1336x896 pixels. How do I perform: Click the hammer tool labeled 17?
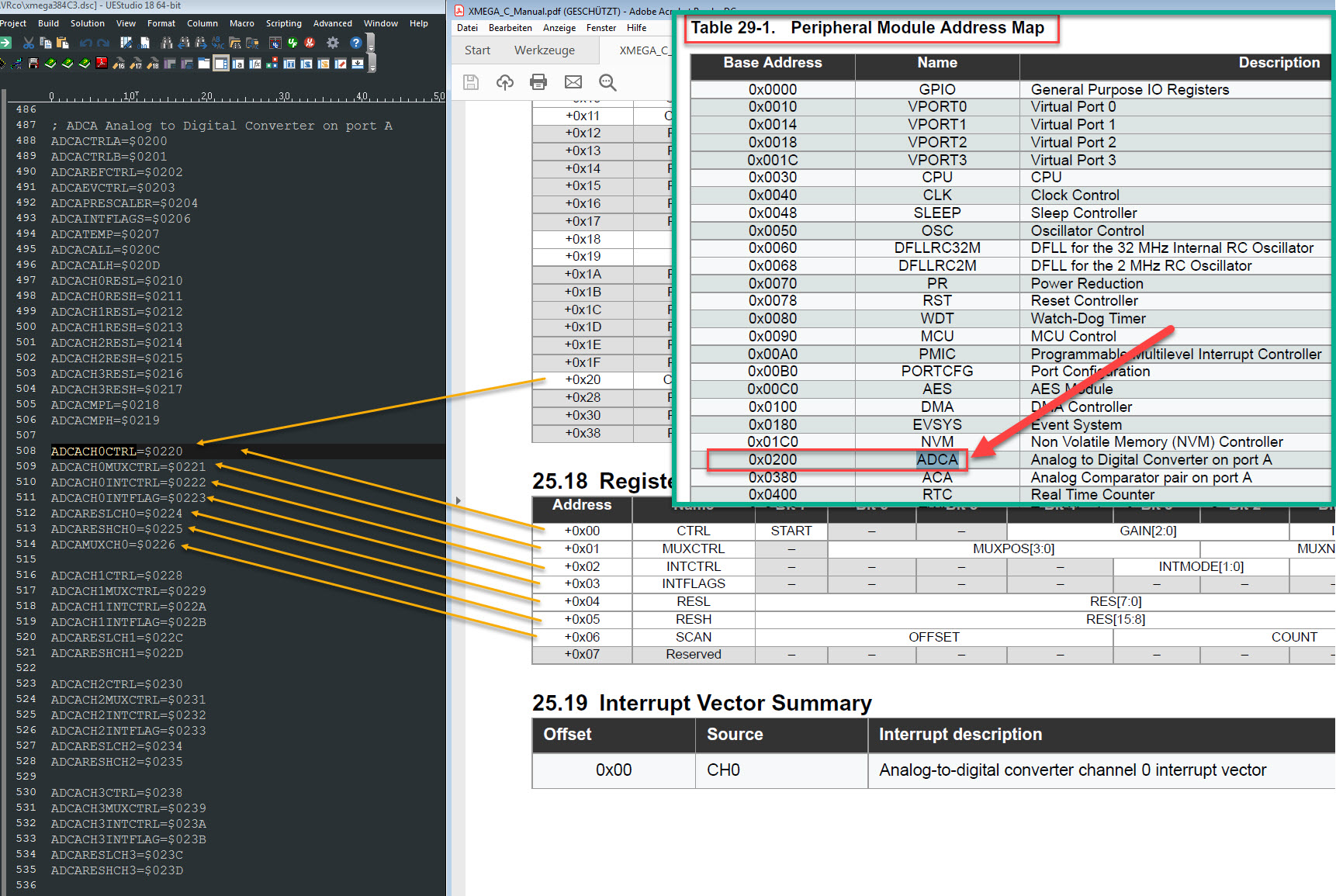coord(136,64)
